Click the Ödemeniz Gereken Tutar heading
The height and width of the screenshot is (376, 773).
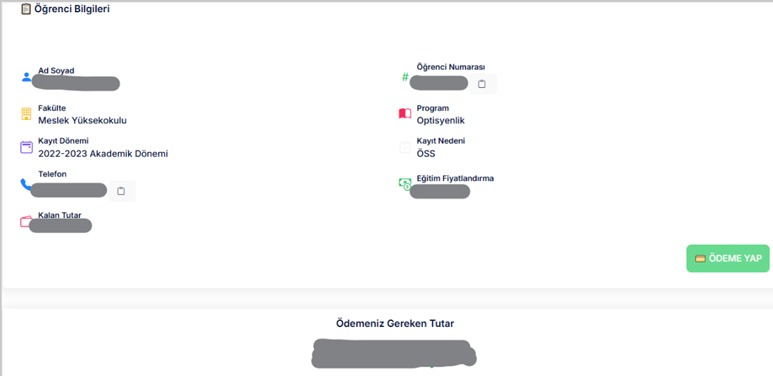[x=395, y=324]
